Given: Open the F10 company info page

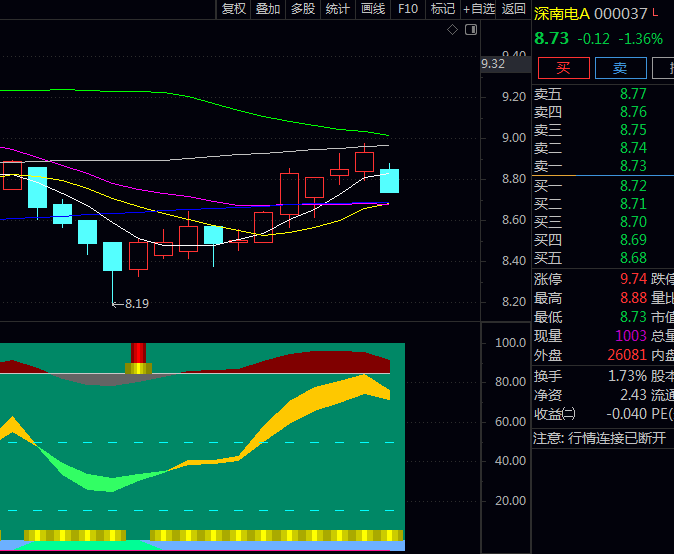Looking at the screenshot, I should (x=407, y=9).
